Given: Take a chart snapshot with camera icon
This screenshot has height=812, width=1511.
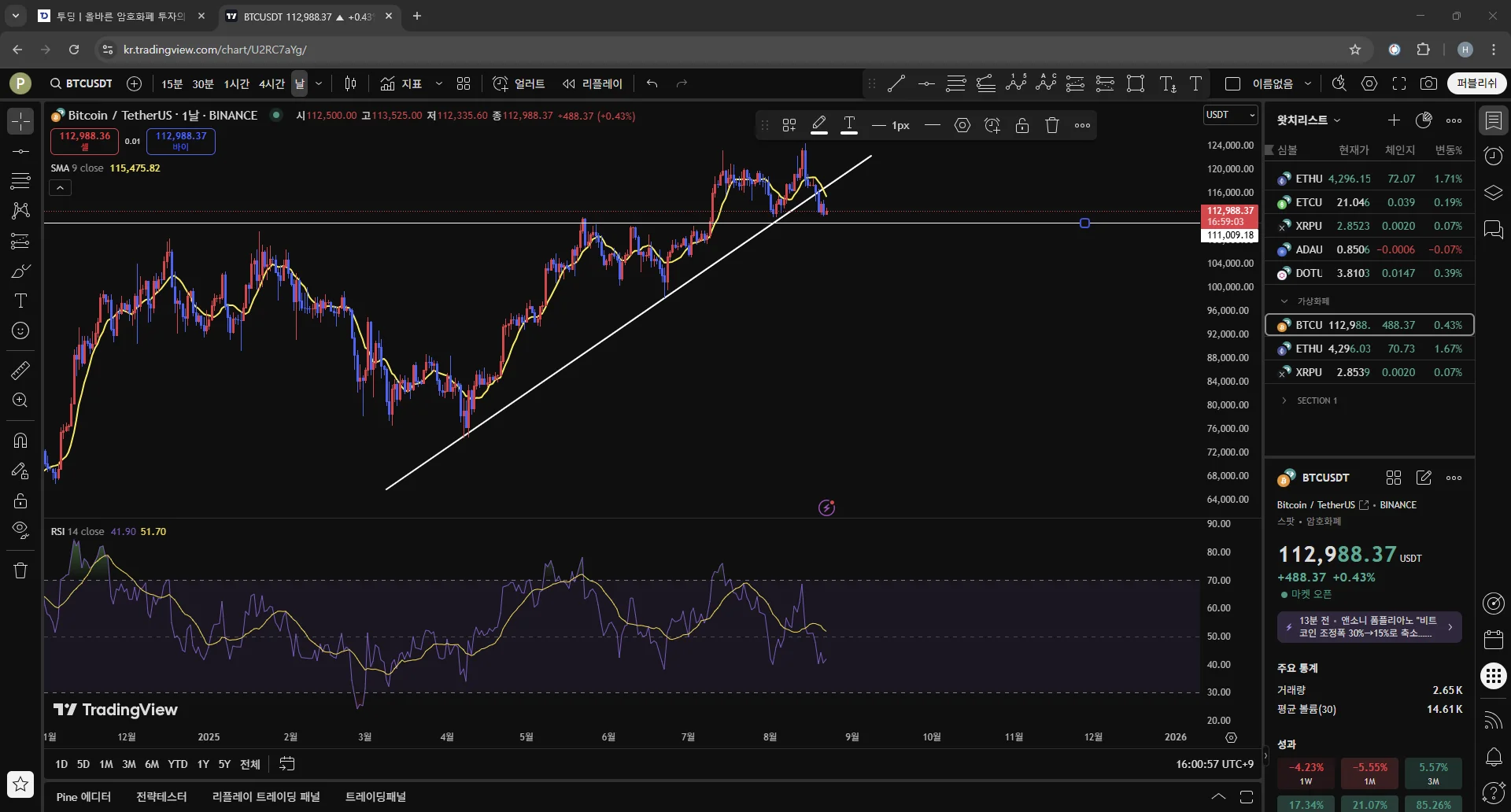Looking at the screenshot, I should tap(1428, 83).
